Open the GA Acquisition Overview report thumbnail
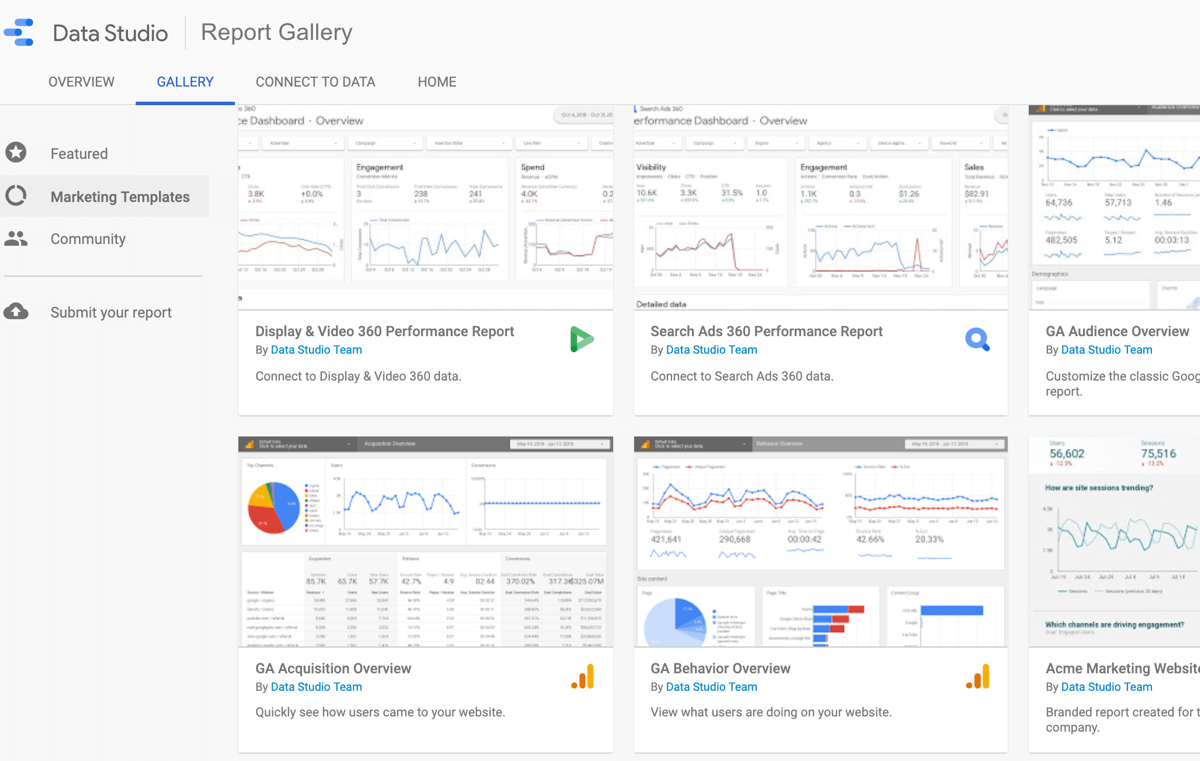The image size is (1200, 761). 426,542
